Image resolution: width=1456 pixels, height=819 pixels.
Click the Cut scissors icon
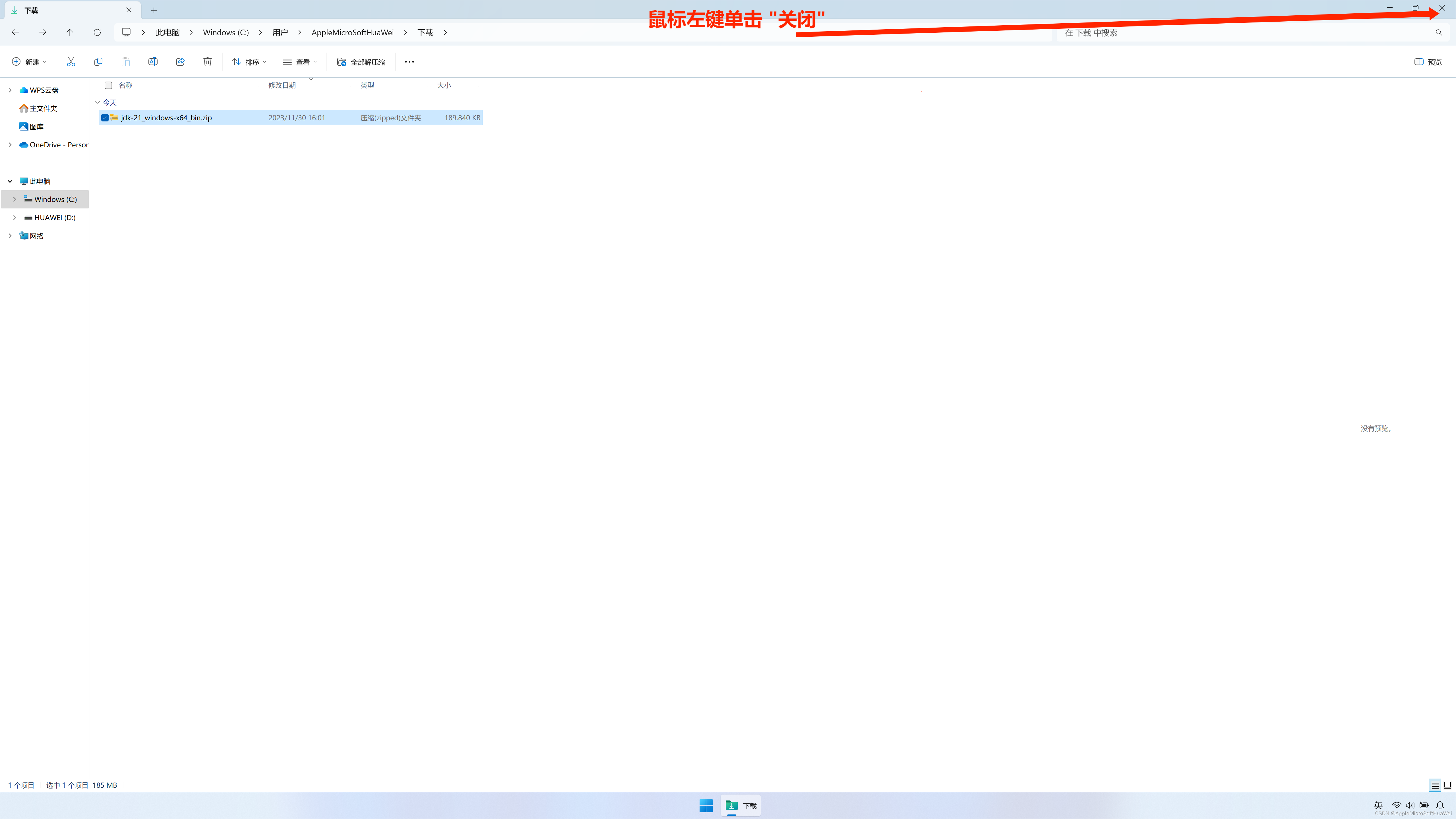(x=71, y=62)
